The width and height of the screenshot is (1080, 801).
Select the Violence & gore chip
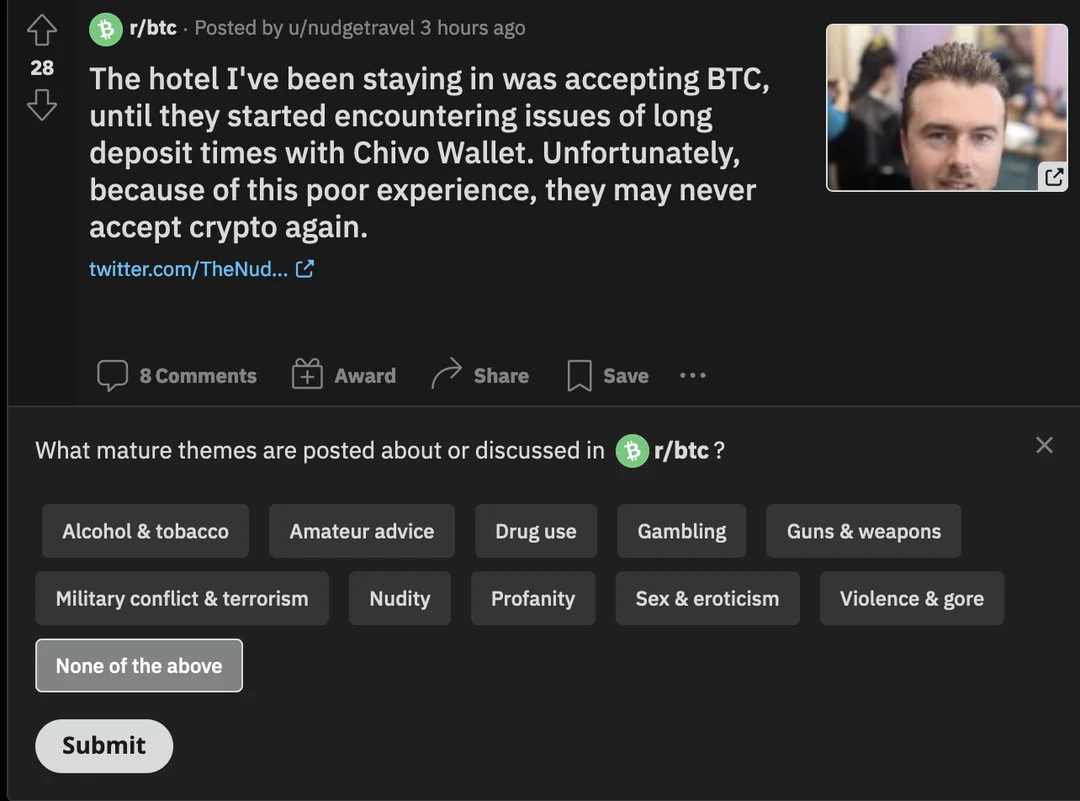coord(911,598)
